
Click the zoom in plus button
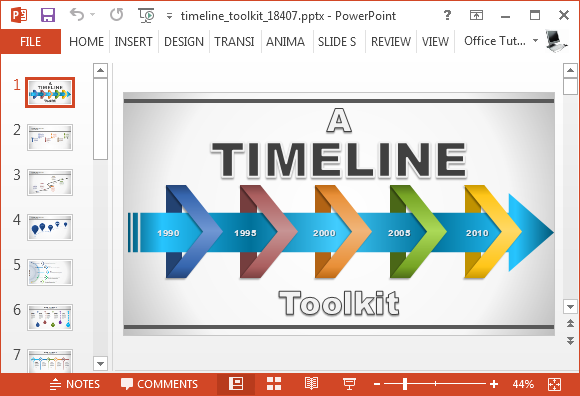point(493,384)
